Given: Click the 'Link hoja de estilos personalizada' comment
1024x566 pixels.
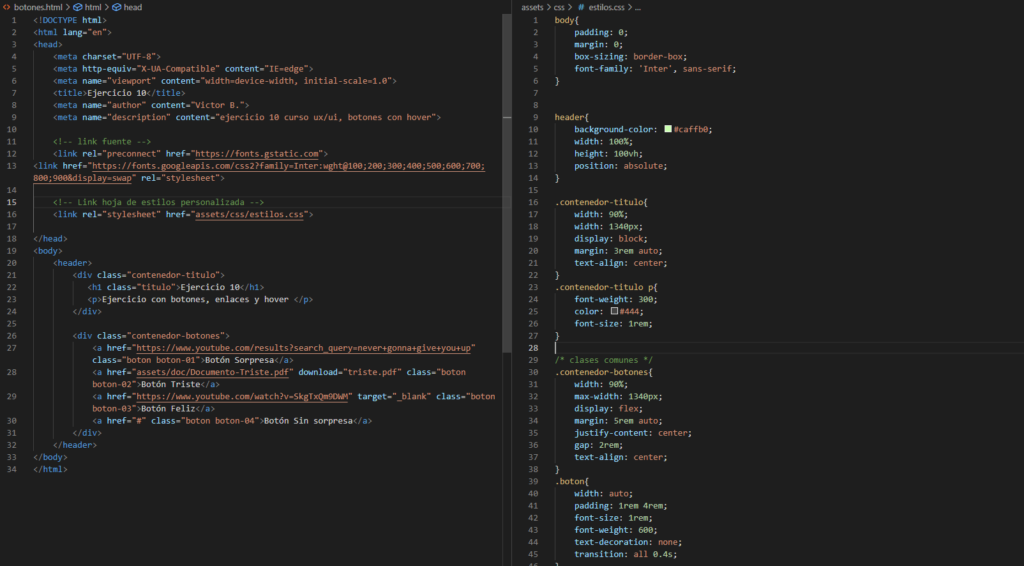Looking at the screenshot, I should click(x=159, y=202).
